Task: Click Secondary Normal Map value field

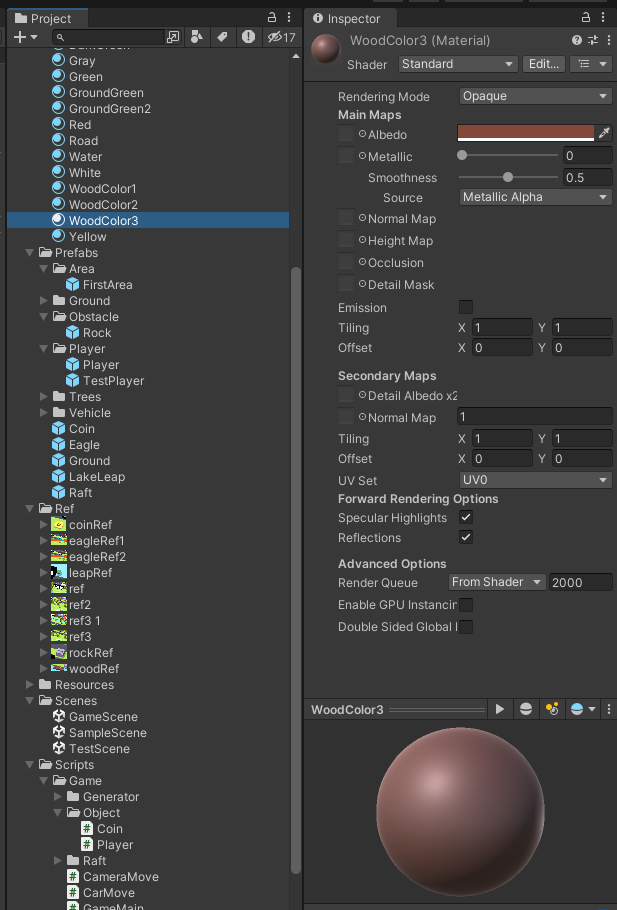Action: (535, 417)
